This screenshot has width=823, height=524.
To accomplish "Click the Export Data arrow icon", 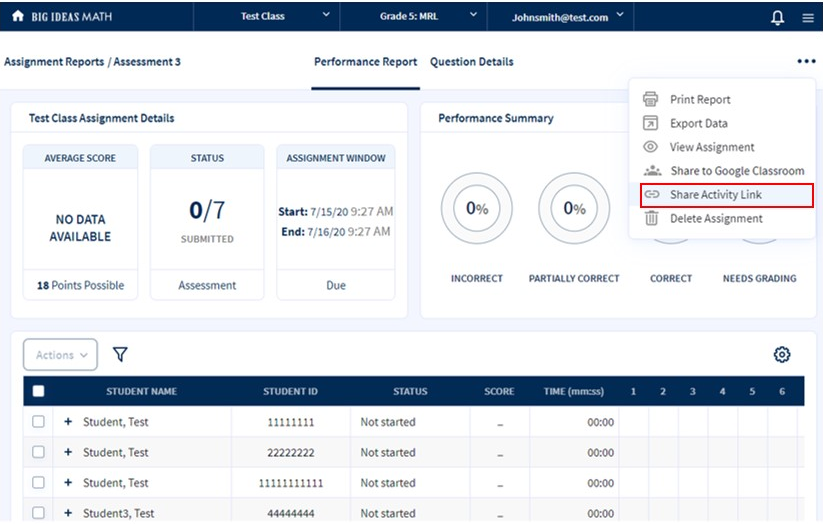I will [650, 123].
